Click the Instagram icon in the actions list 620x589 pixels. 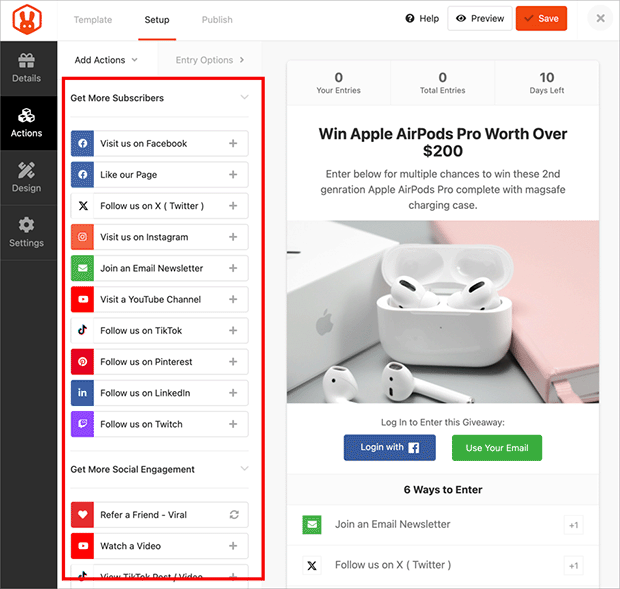[82, 237]
